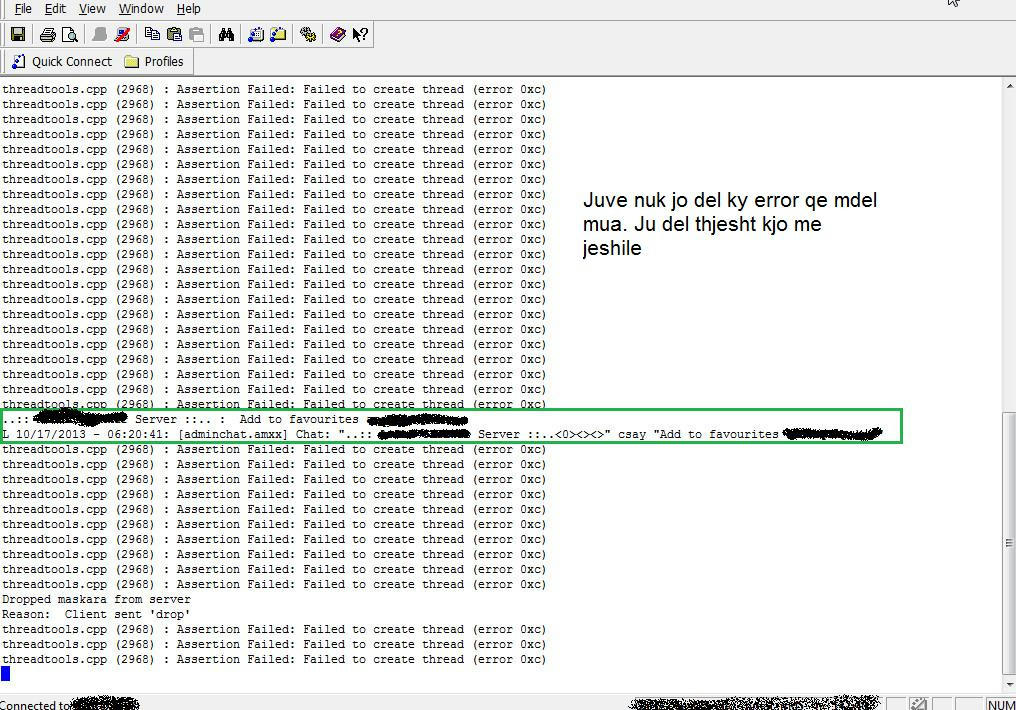Click the 'Server ::.. : Add to favourites' line

coord(235,419)
